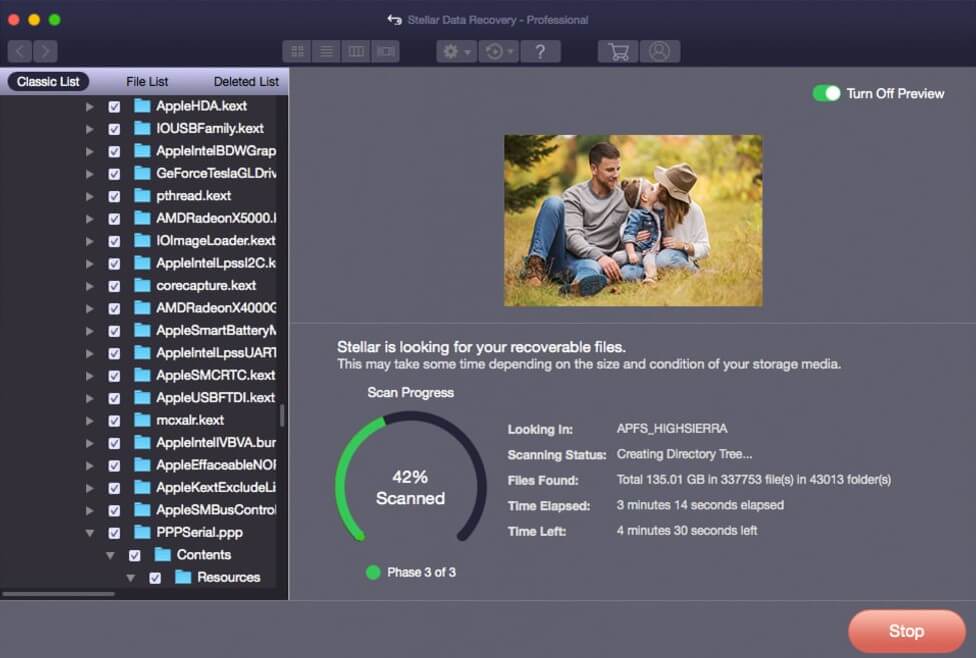Expand the AMDRadeonX5000 tree node

click(x=90, y=219)
